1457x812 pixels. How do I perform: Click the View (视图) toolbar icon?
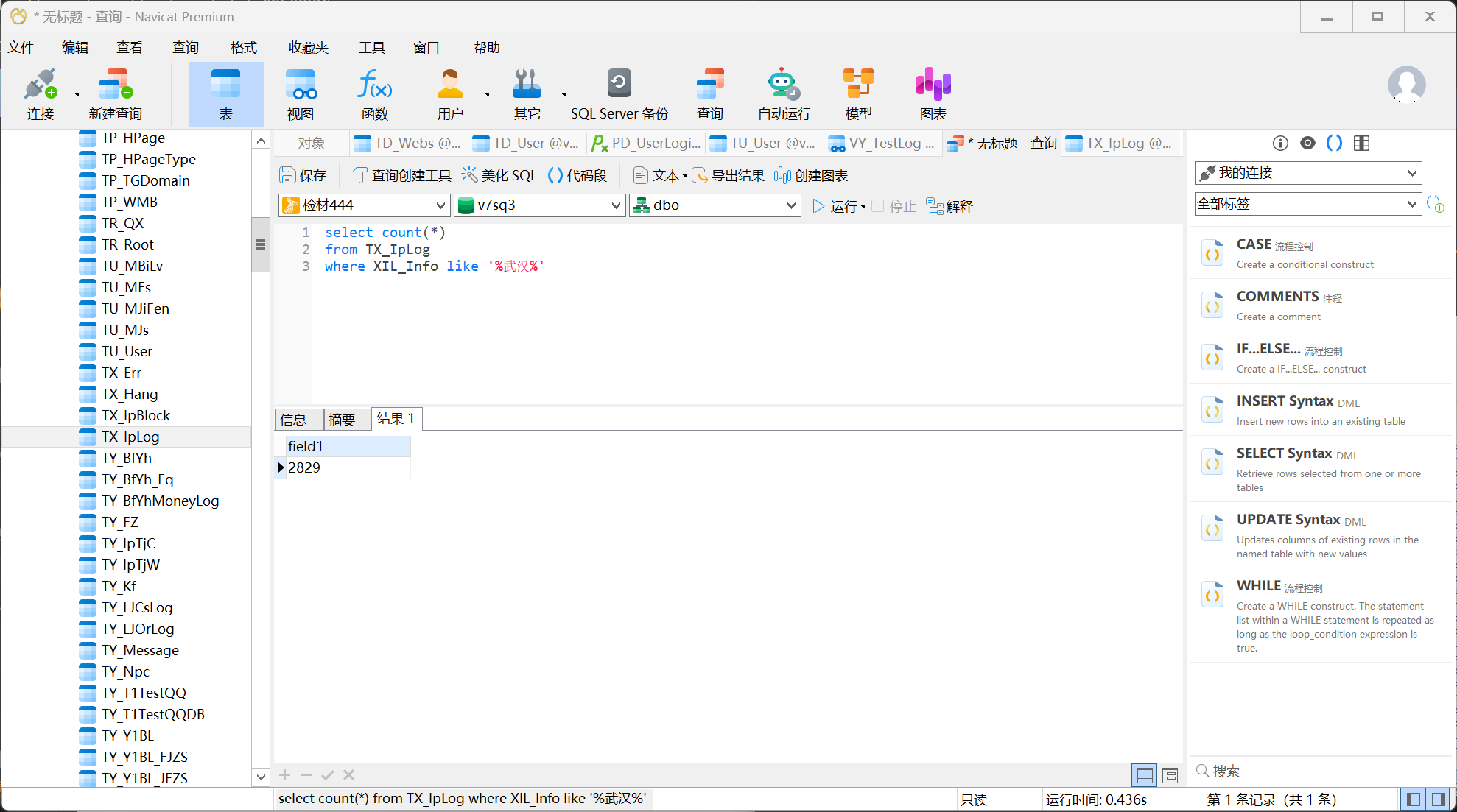click(301, 85)
